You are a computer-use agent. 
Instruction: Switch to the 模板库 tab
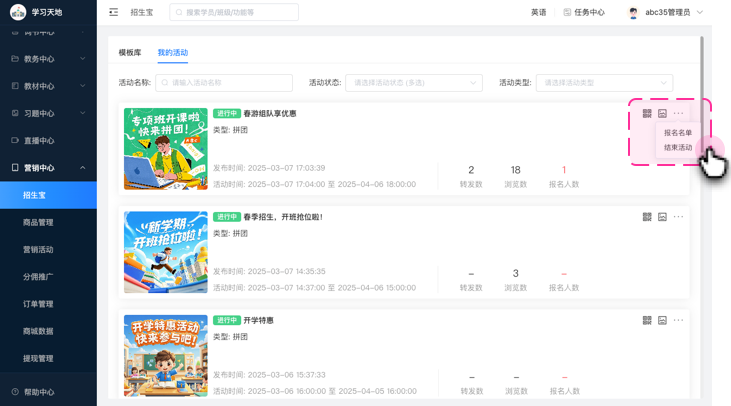pos(130,53)
